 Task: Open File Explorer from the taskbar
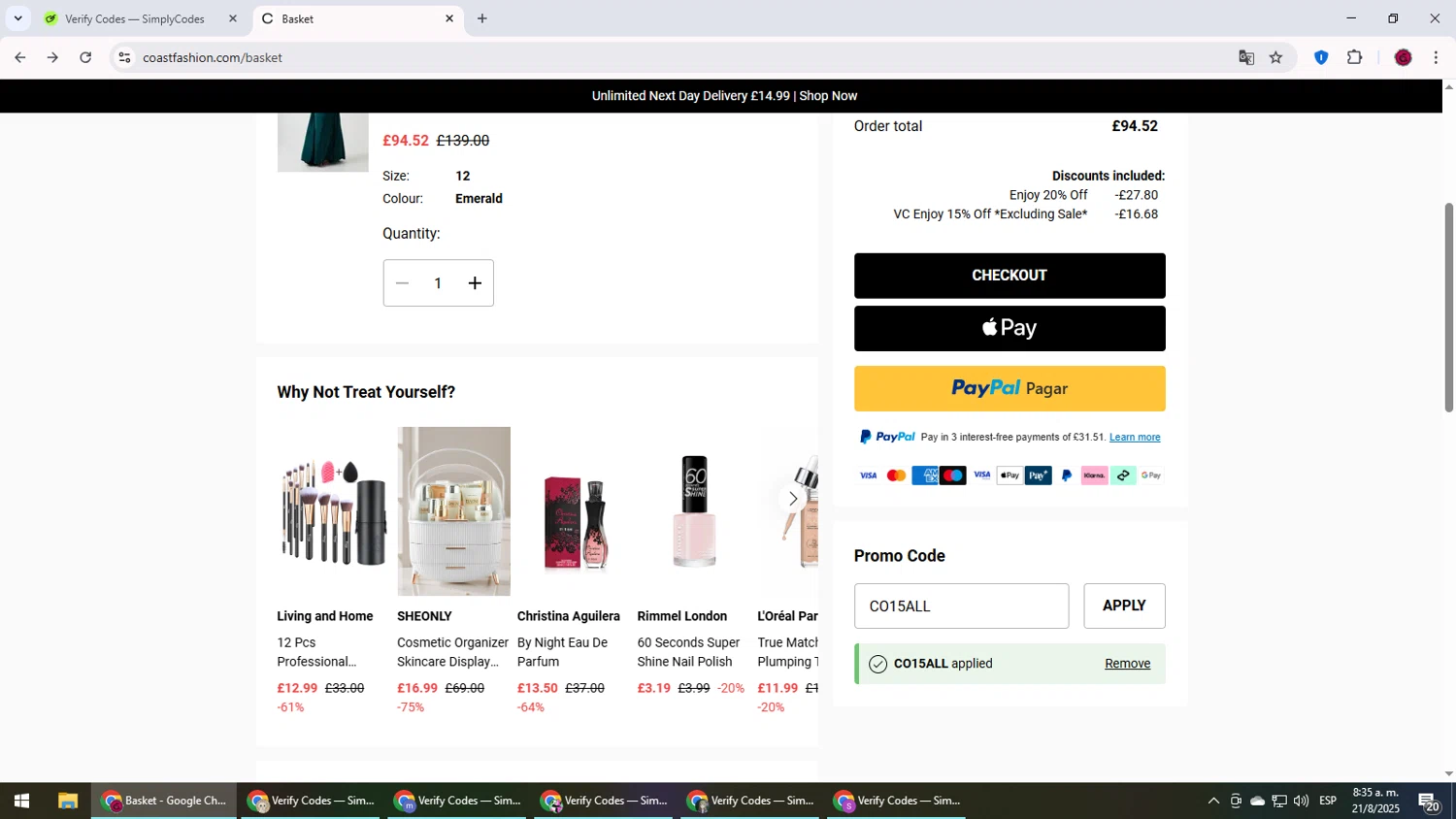click(67, 801)
